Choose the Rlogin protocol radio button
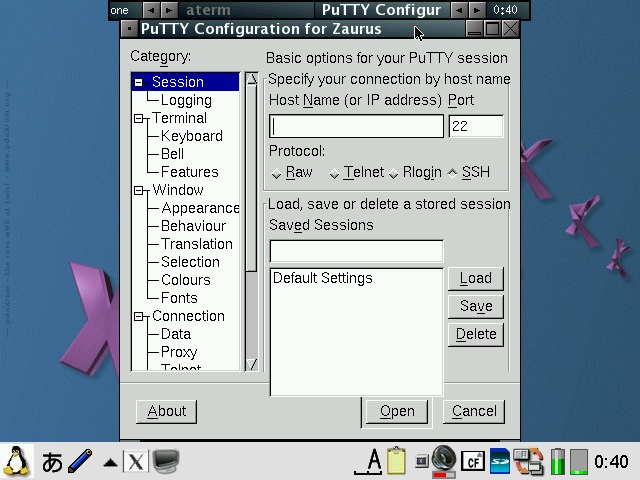Screen dimensions: 640x480 394,174
